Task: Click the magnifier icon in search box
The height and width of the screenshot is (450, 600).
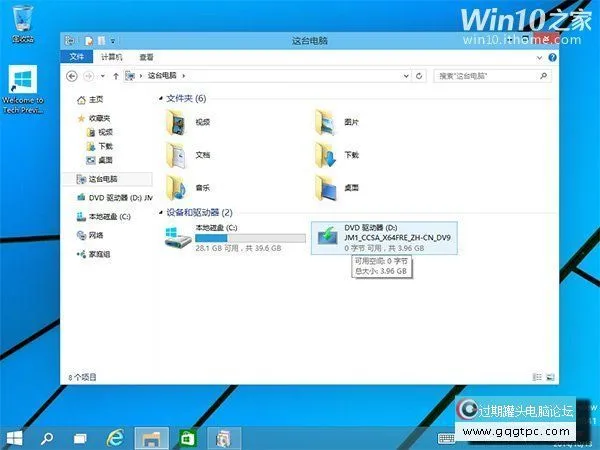Action: (x=543, y=76)
